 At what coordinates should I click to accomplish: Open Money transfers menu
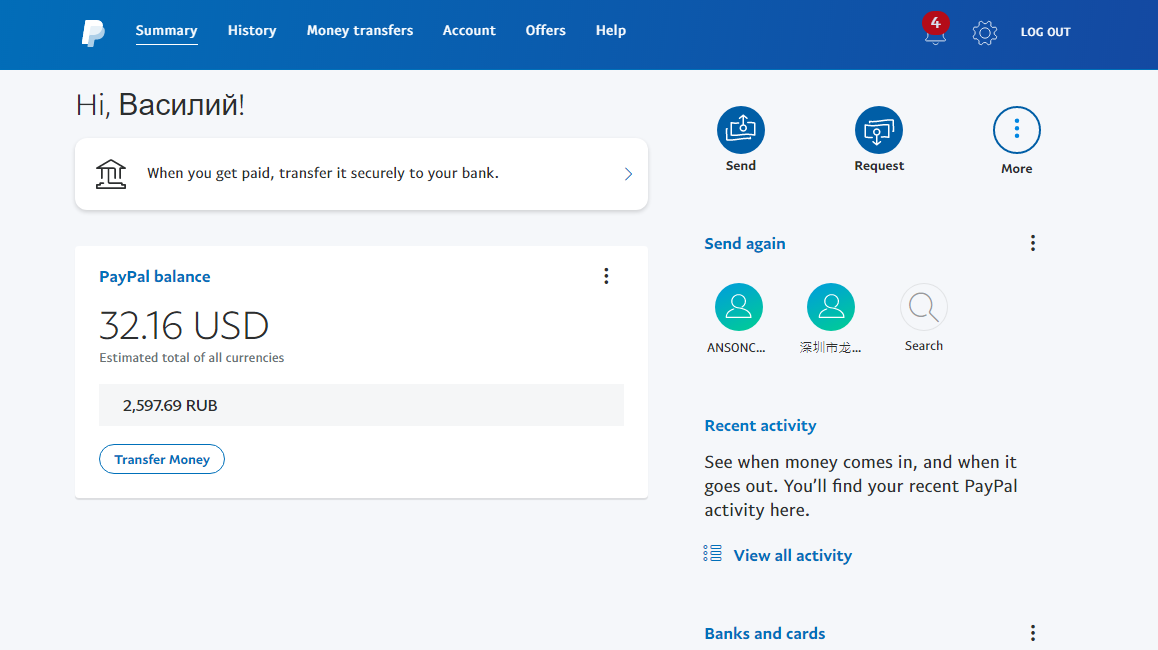[x=360, y=30]
